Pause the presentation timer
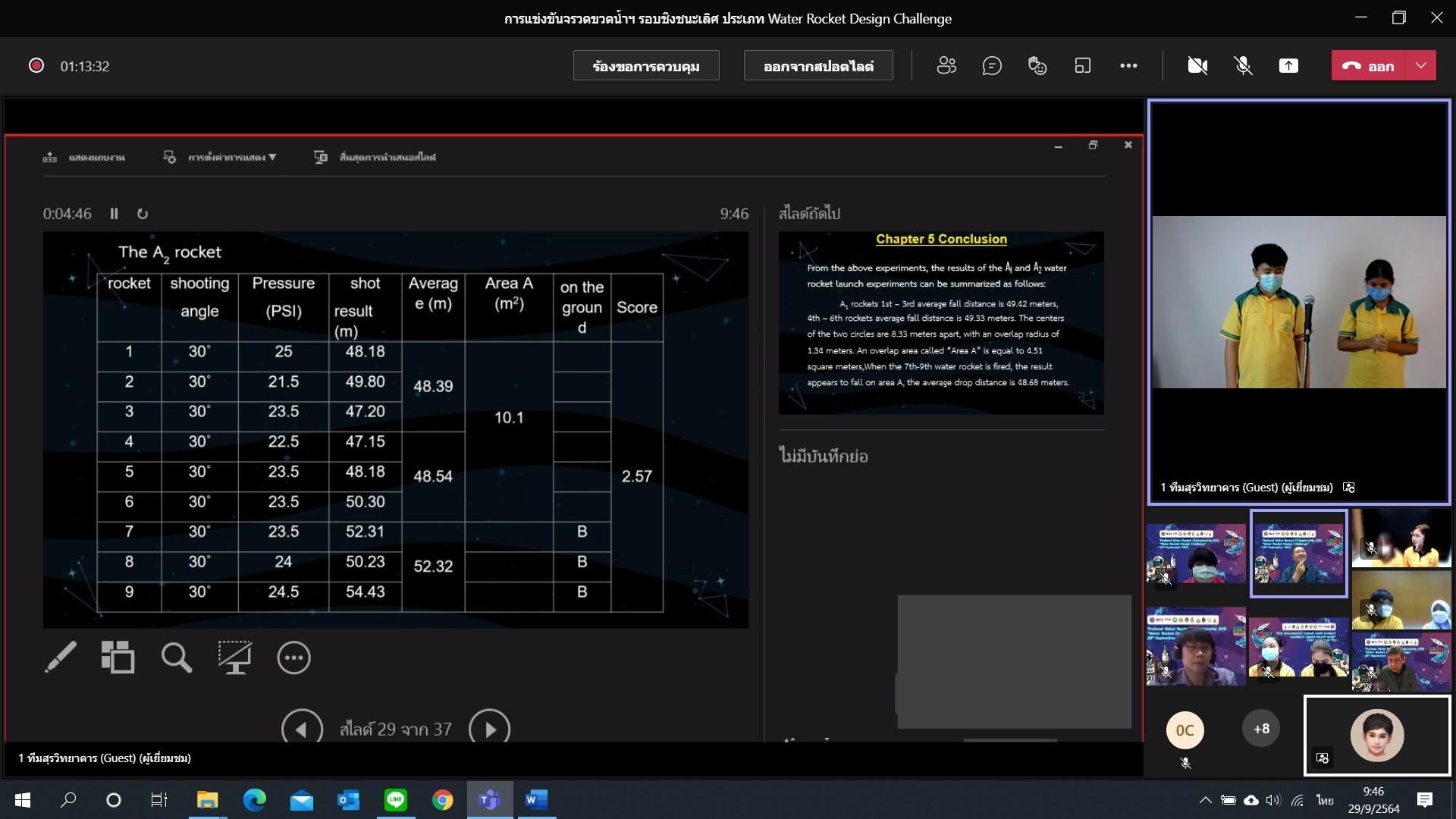 (x=114, y=214)
